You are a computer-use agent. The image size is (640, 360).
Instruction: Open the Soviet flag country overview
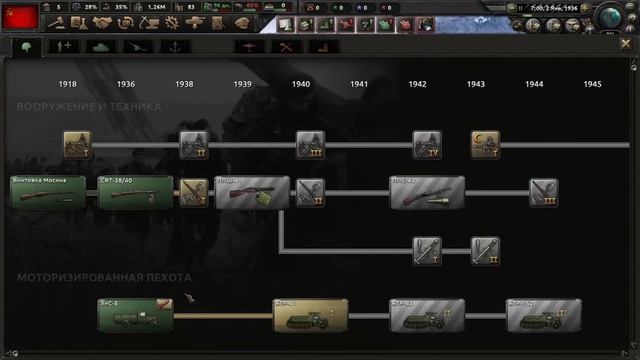coord(20,16)
